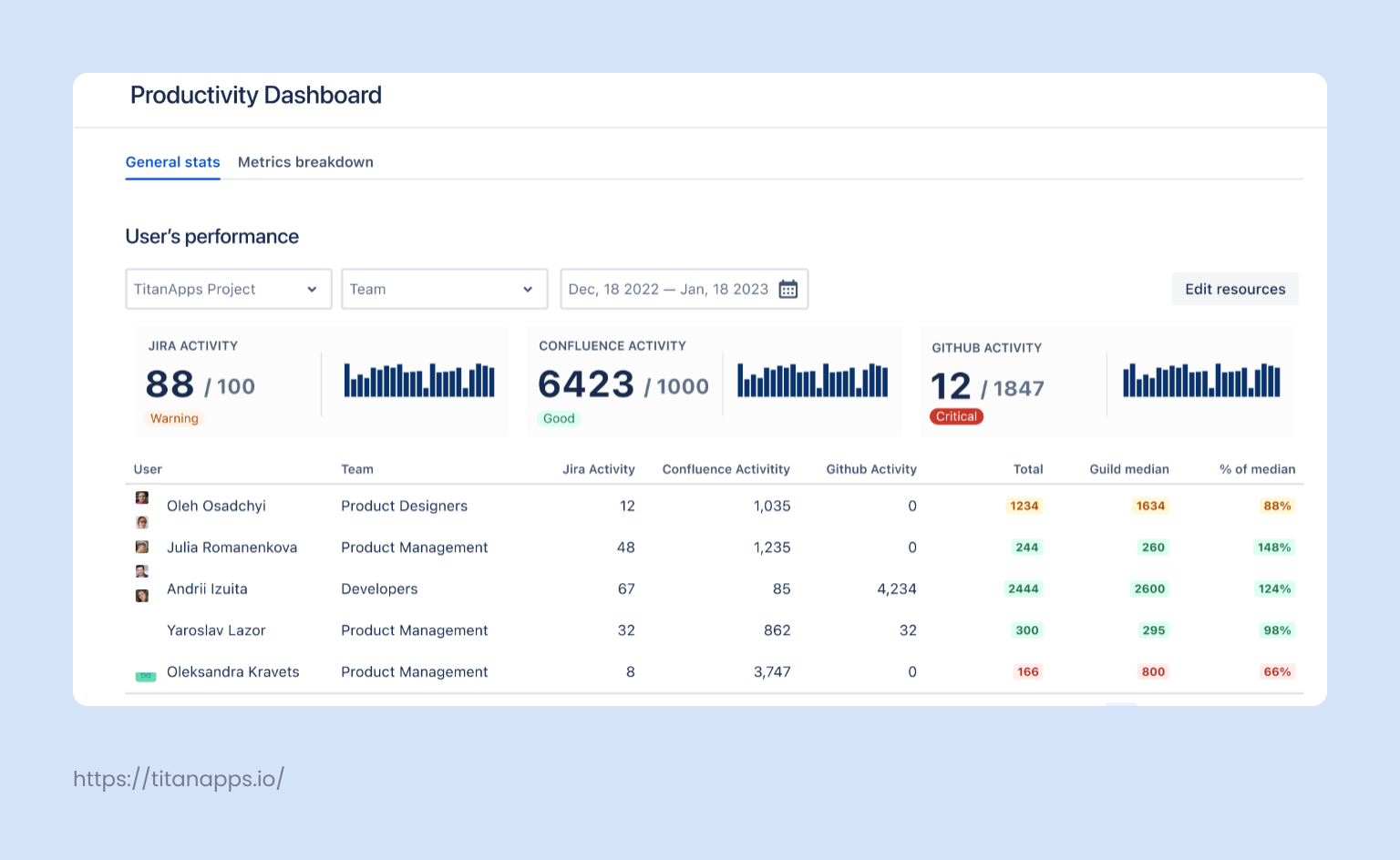Click the red Critical badge under GitHub Activity
1400x860 pixels.
[x=956, y=416]
